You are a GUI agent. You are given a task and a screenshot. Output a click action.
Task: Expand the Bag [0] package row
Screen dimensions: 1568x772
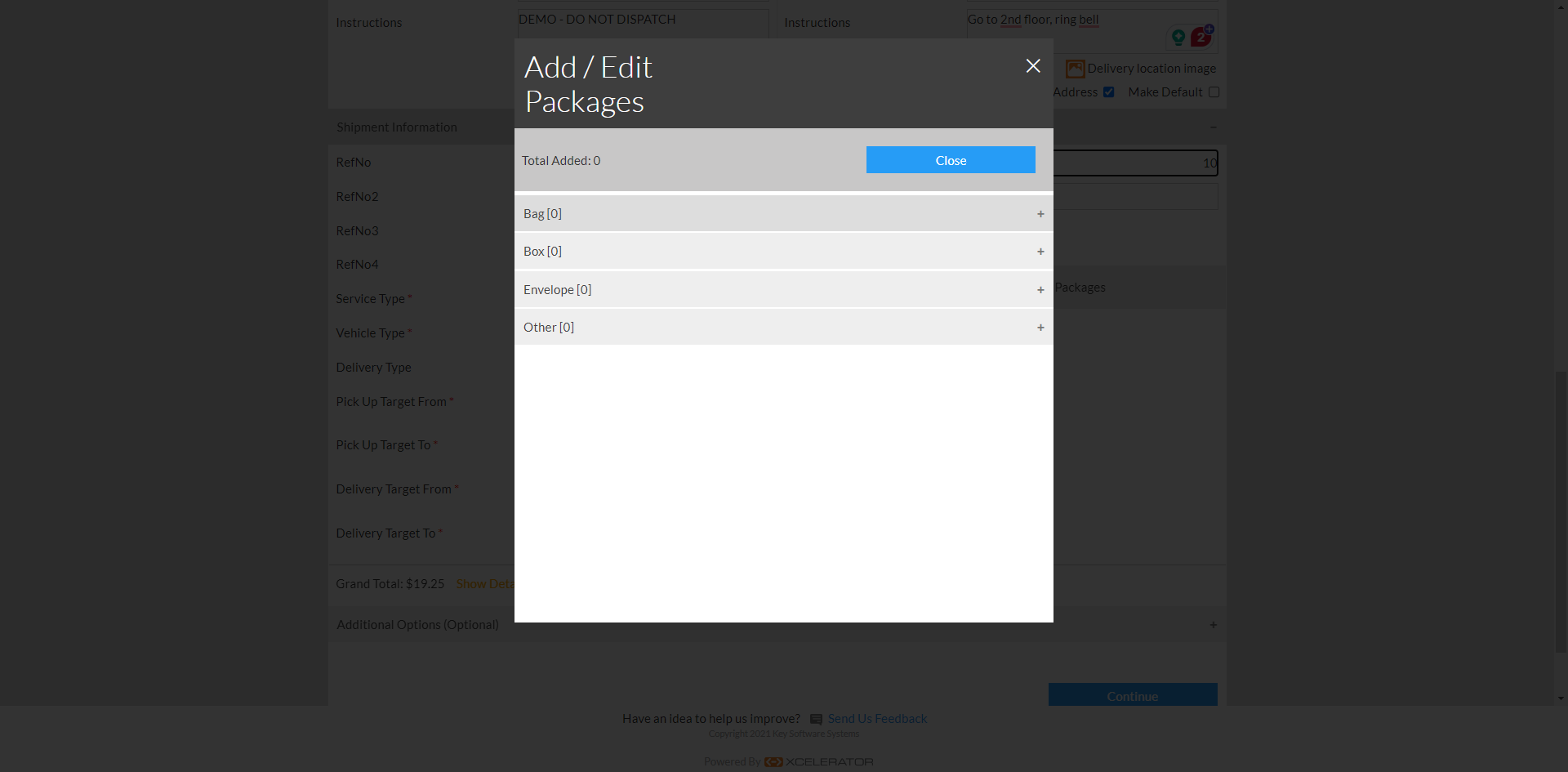(x=784, y=214)
